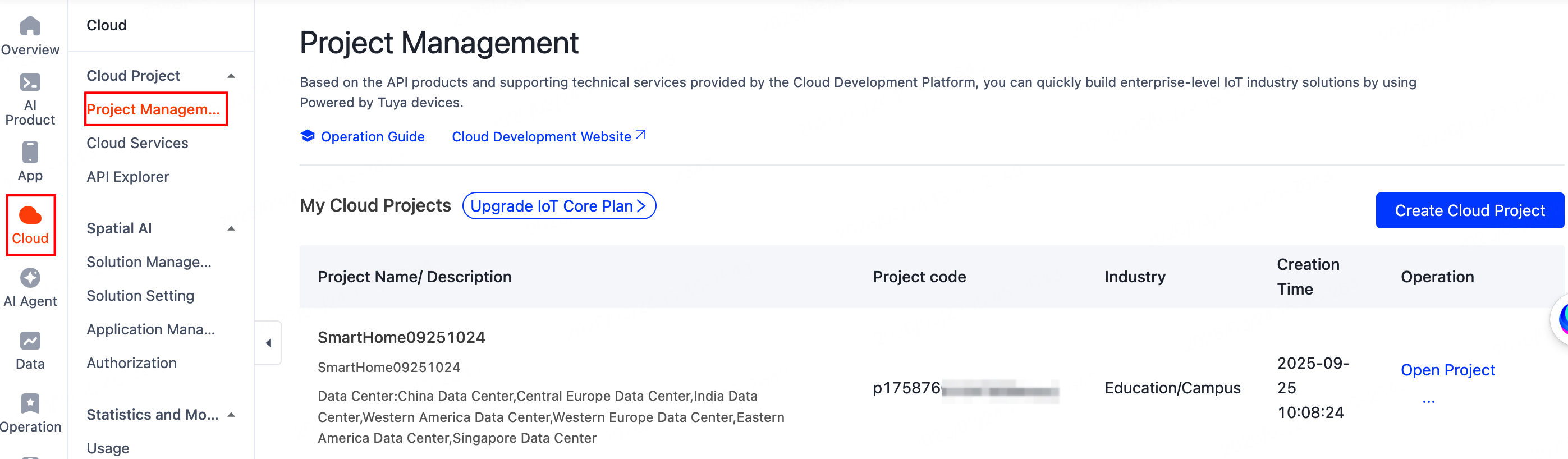
Task: Open the App phone icon
Action: [30, 152]
